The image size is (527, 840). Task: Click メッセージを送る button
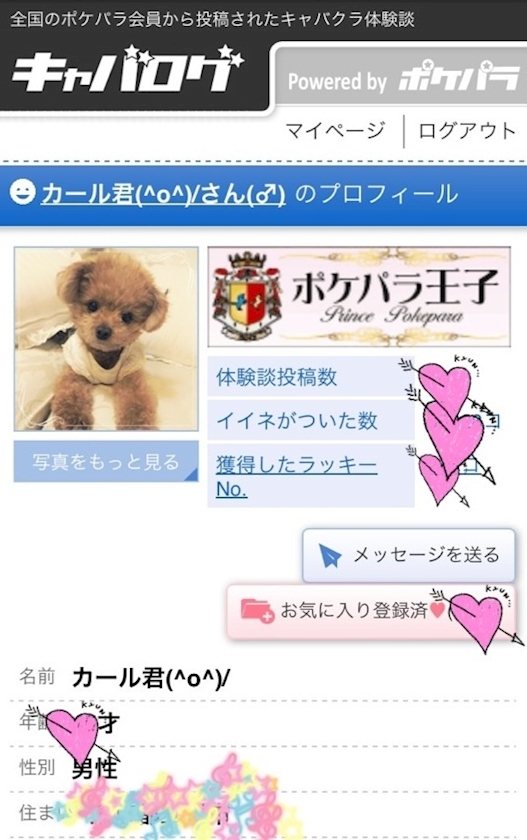pyautogui.click(x=409, y=556)
